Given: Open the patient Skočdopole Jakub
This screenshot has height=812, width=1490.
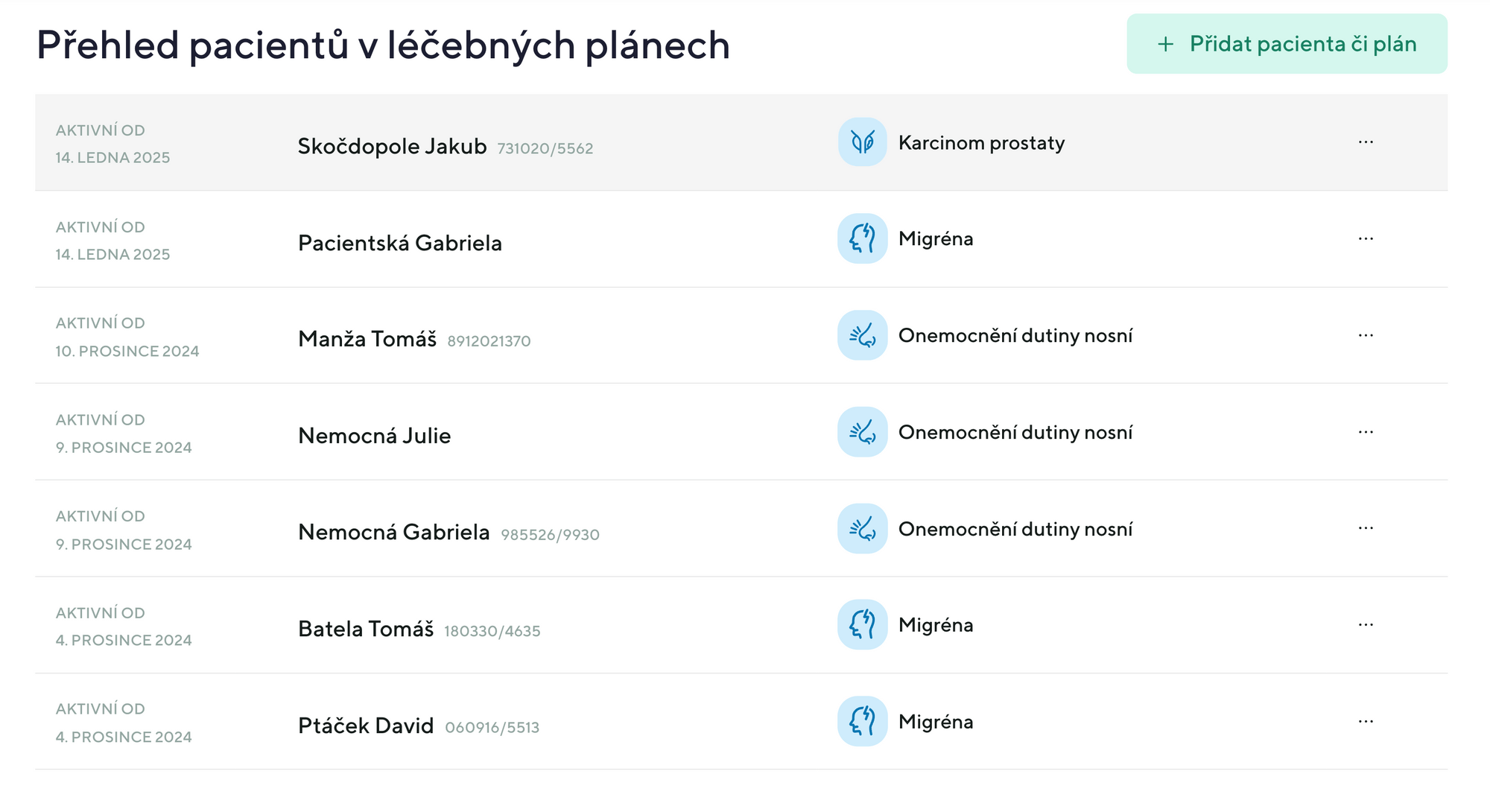Looking at the screenshot, I should (x=393, y=146).
